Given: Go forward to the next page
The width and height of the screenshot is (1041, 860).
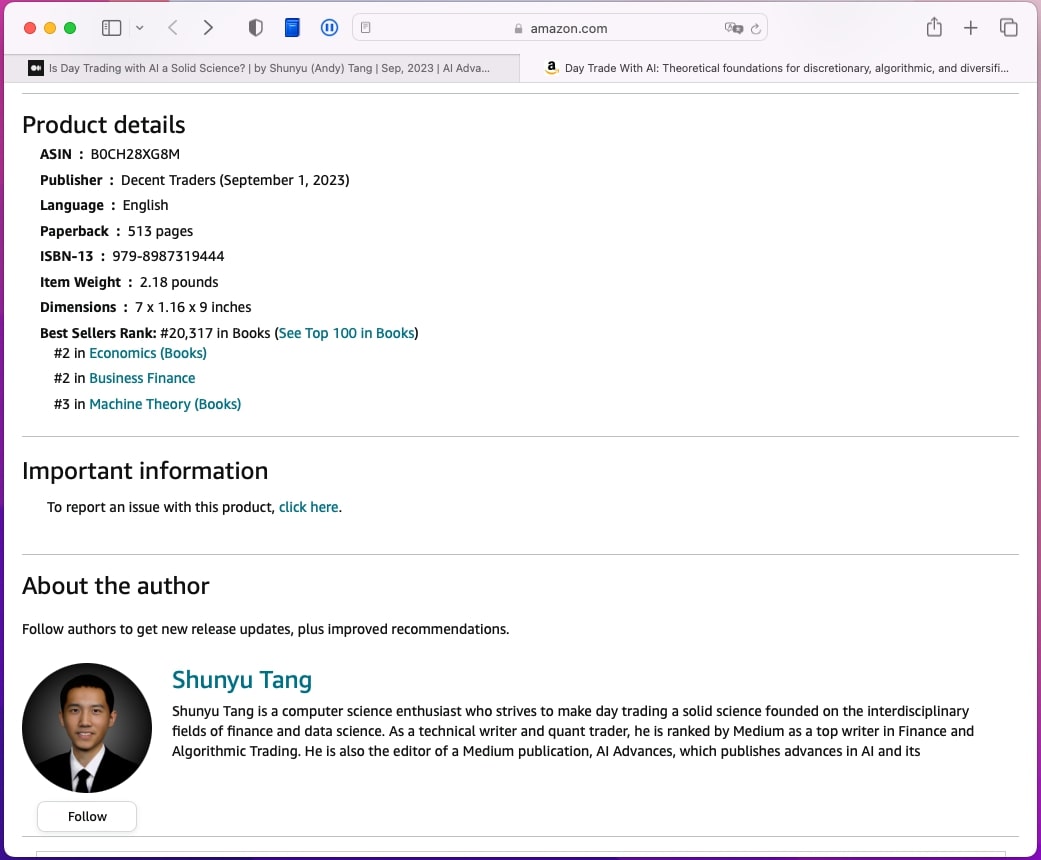Looking at the screenshot, I should (x=208, y=28).
